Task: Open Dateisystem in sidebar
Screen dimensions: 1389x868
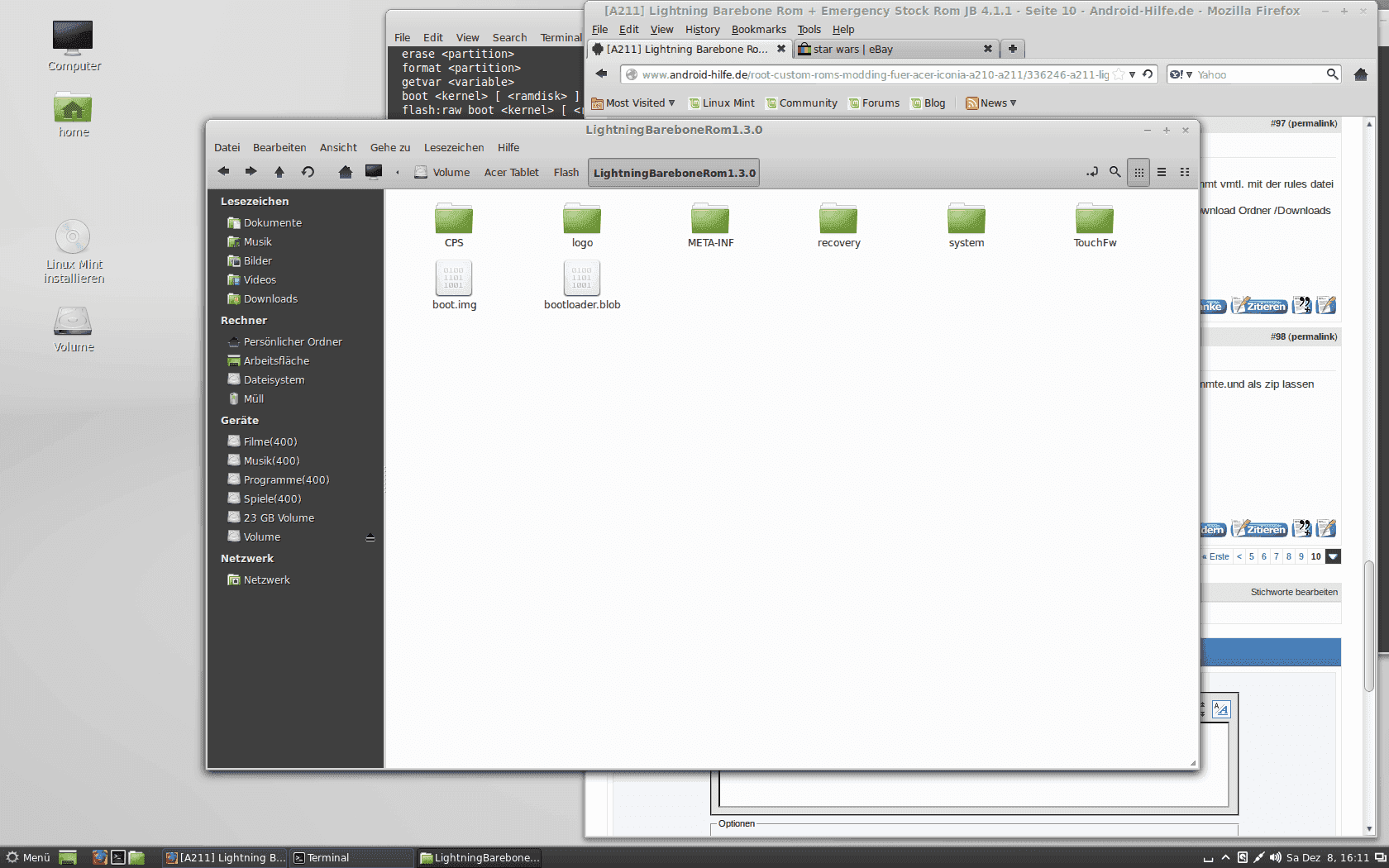Action: [266, 379]
